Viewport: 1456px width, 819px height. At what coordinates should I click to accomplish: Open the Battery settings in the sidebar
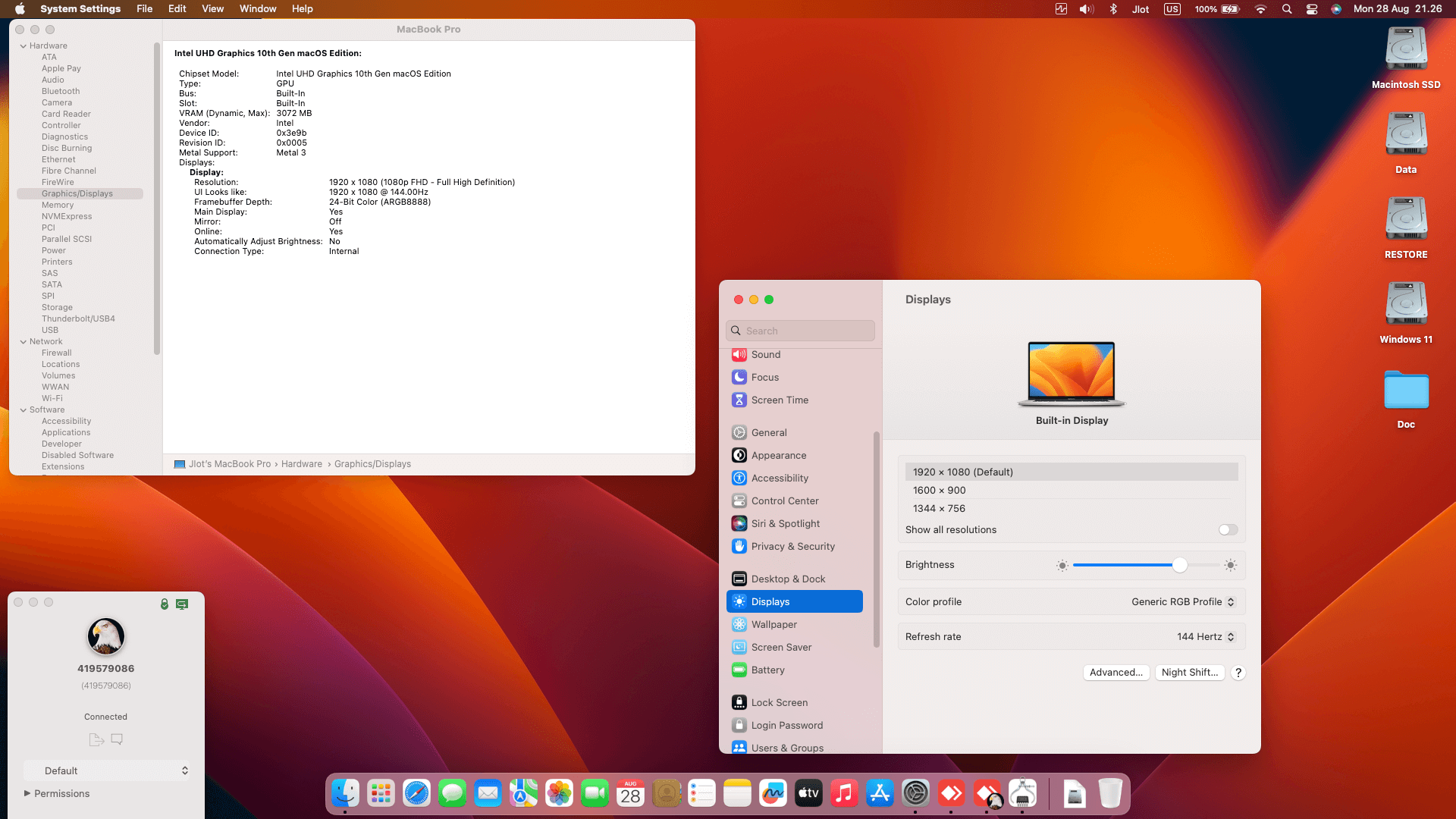768,670
